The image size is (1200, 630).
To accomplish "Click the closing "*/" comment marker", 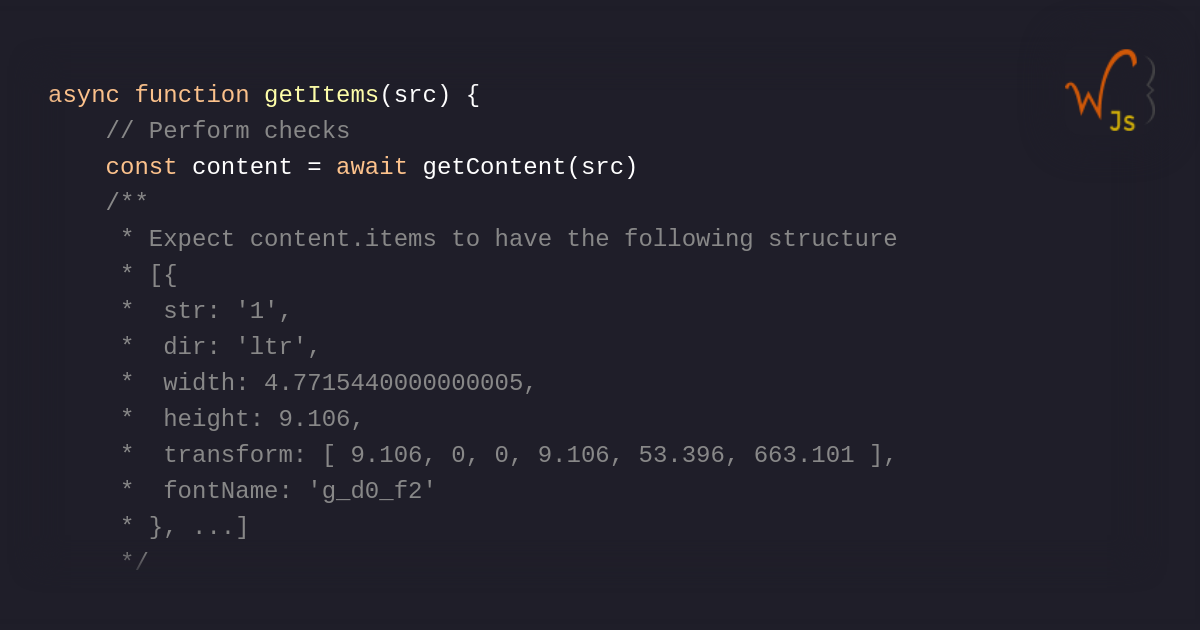I will (134, 563).
